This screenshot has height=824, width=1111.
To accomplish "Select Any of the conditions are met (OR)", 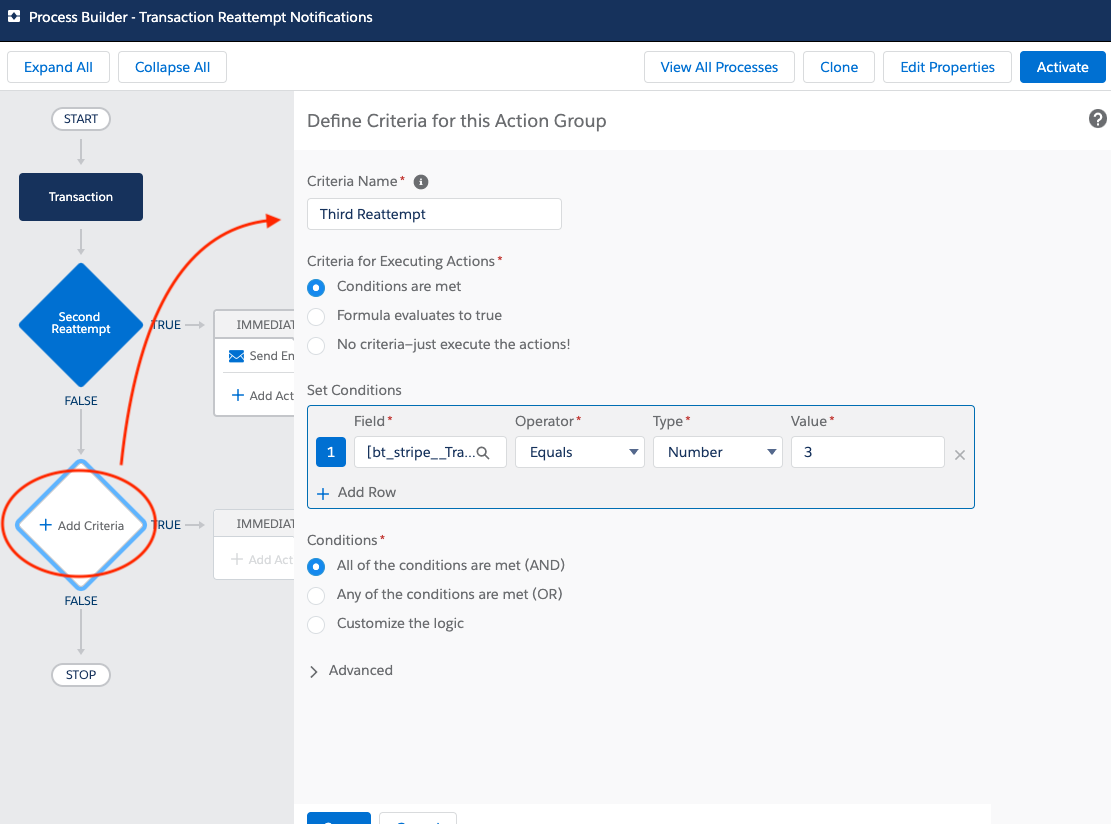I will click(316, 595).
